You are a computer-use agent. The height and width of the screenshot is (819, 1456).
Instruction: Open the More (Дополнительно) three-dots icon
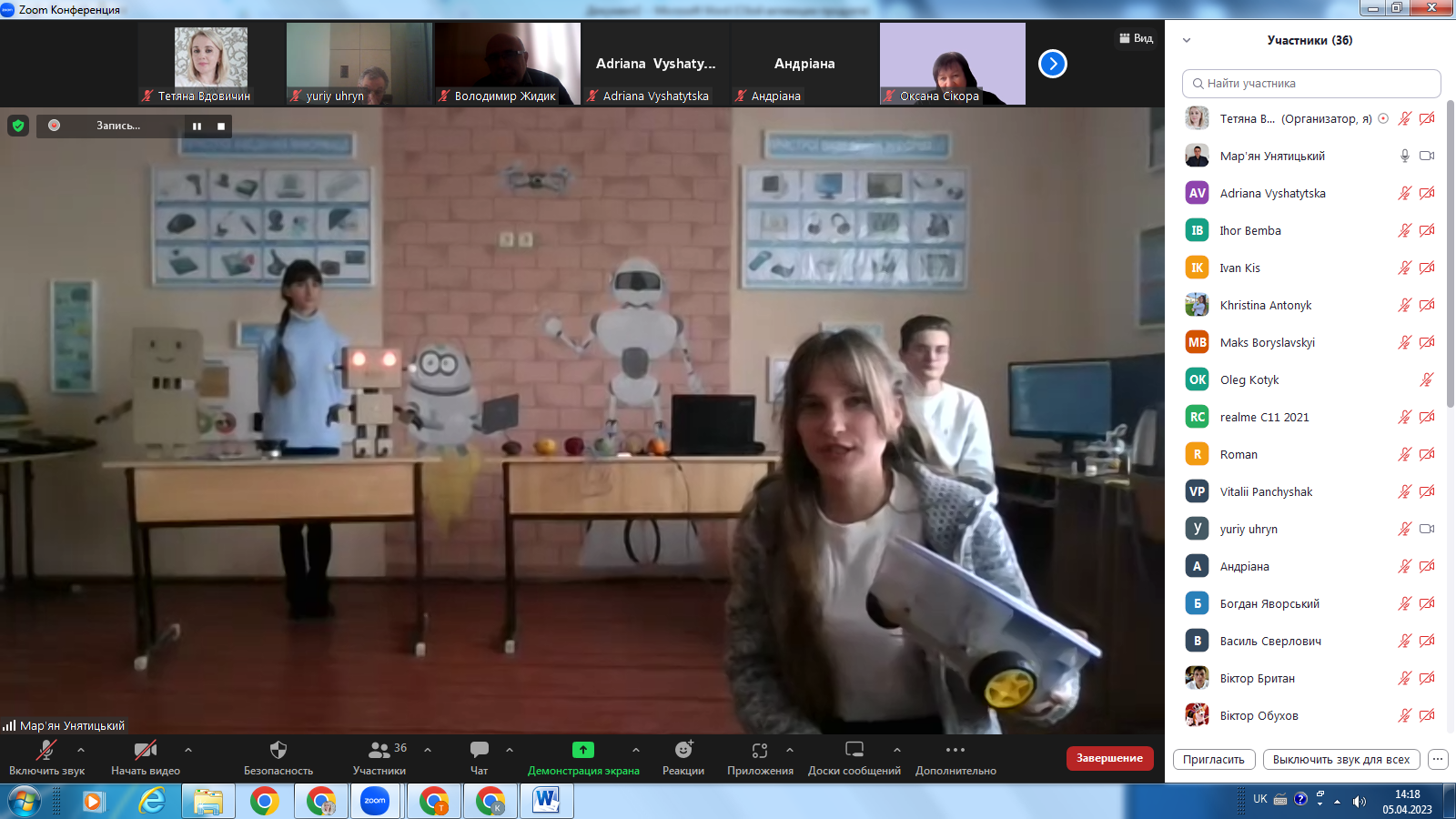pyautogui.click(x=955, y=750)
